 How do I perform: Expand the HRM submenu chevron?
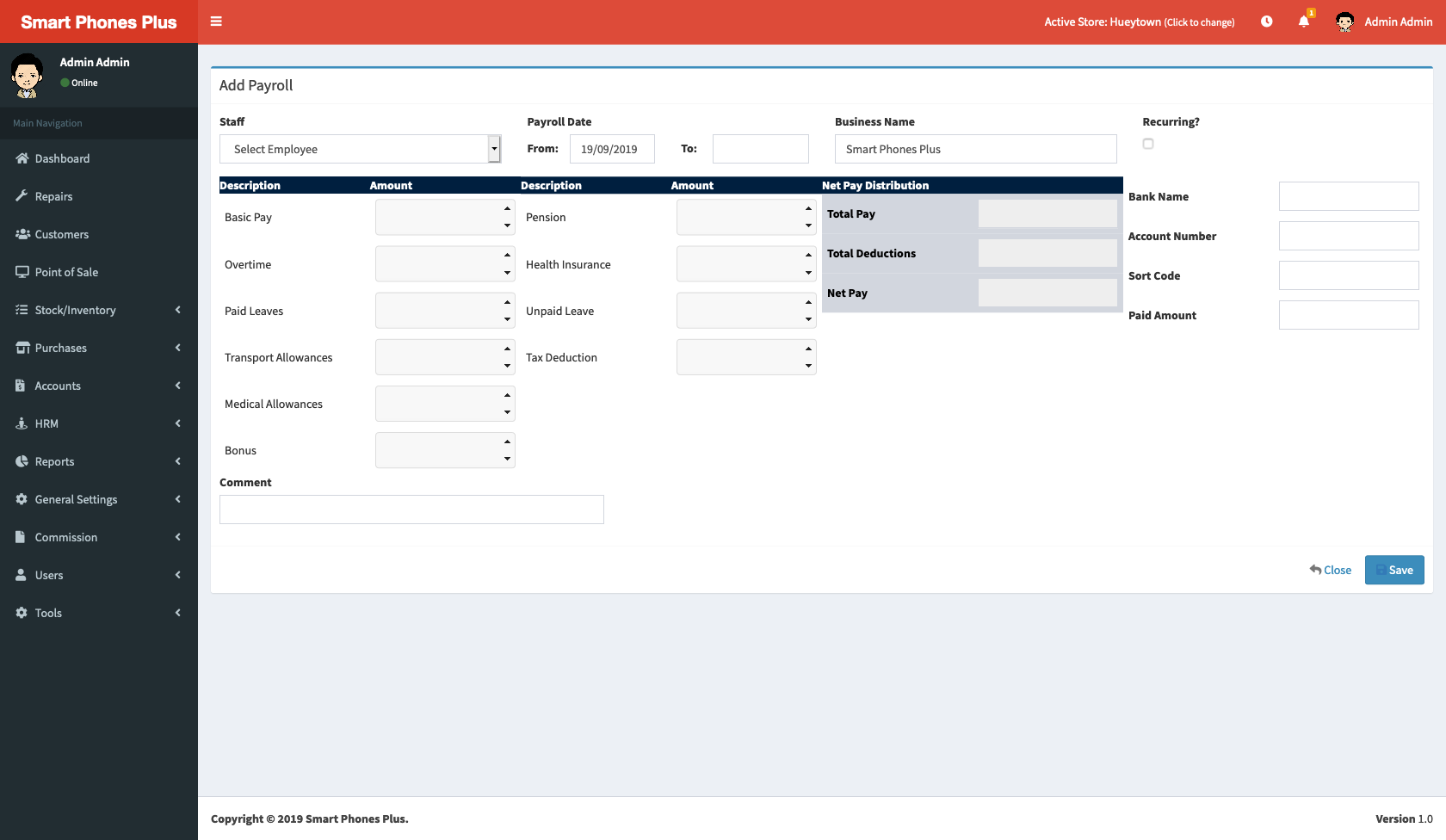[x=178, y=423]
